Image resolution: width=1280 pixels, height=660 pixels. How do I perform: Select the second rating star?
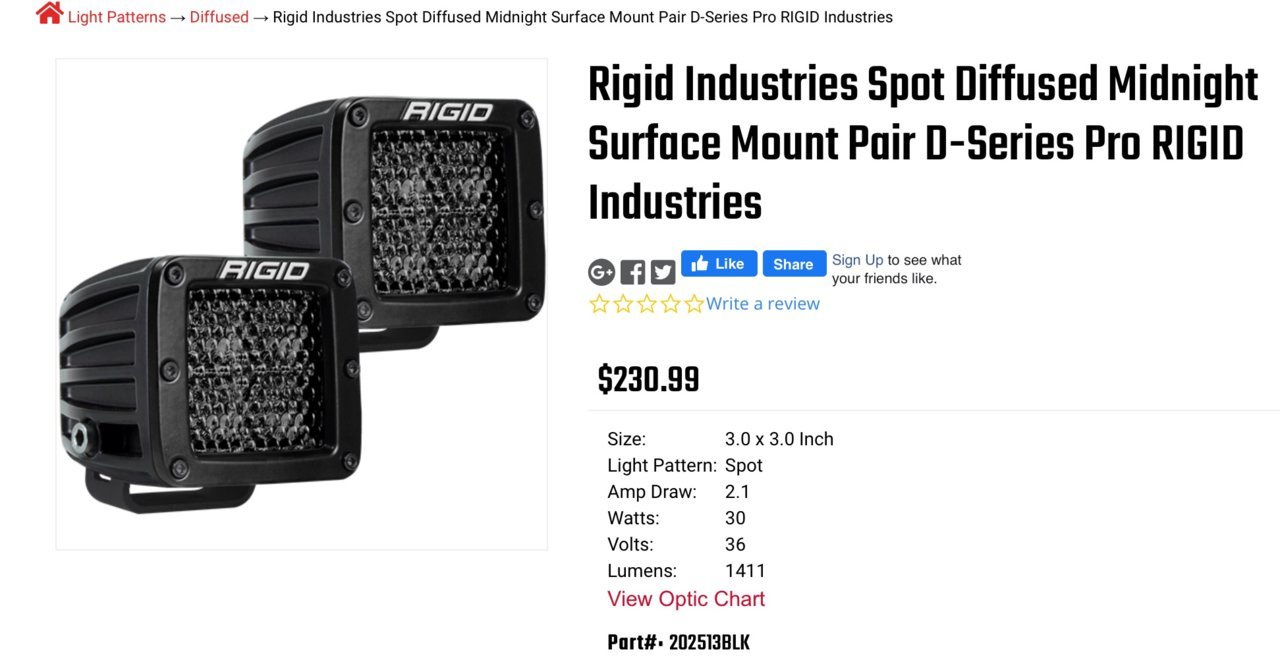[623, 304]
